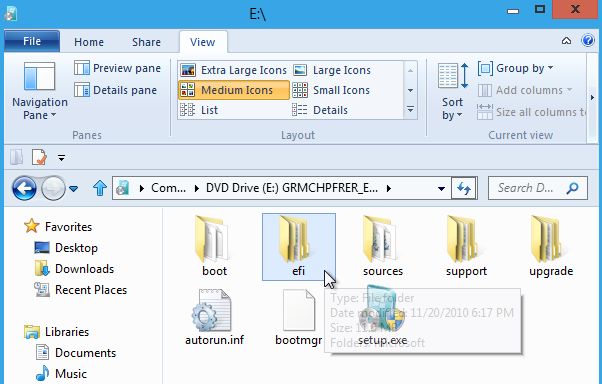Viewport: 602px width, 384px height.
Task: Switch to the Share ribbon tab
Action: coord(146,42)
